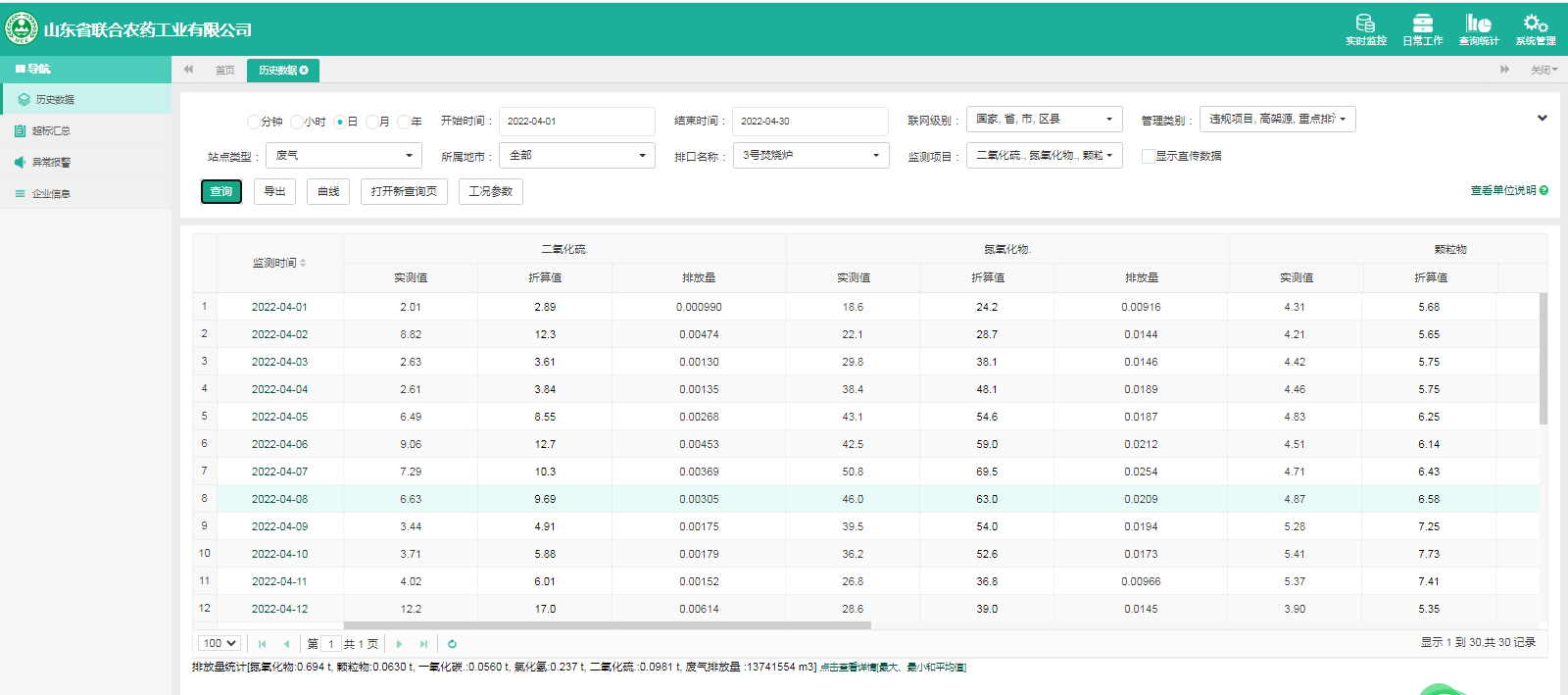
Task: Enable the 显示直传数据 checkbox
Action: 1148,156
